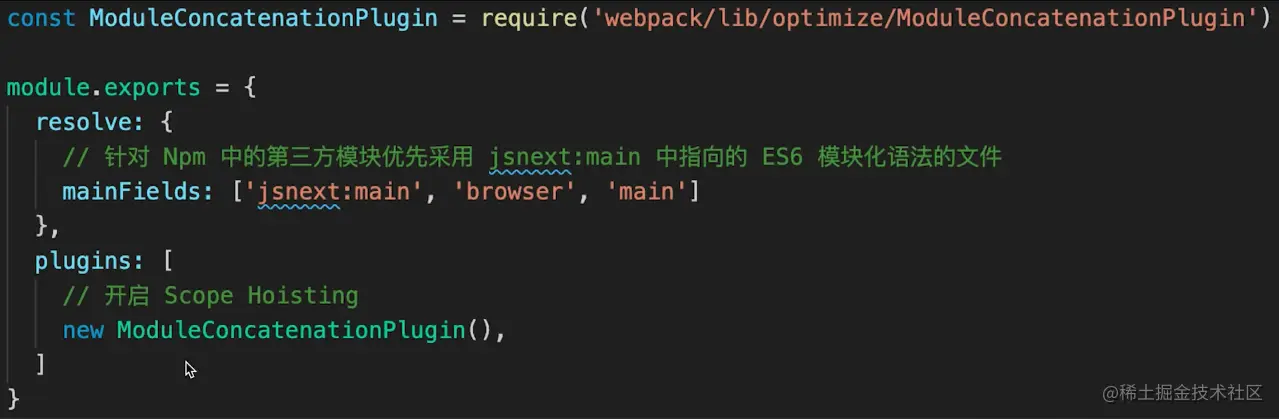Click the closing square bracket of plugins array
The height and width of the screenshot is (419, 1279).
41,365
